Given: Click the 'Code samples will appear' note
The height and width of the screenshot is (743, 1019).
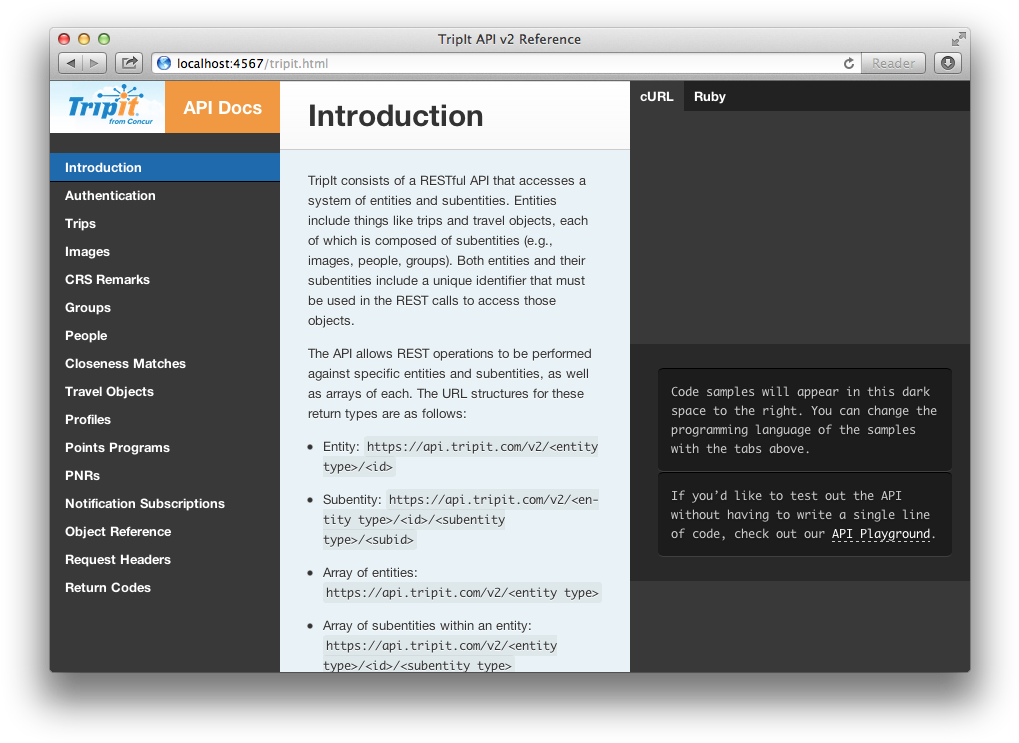Looking at the screenshot, I should (805, 420).
